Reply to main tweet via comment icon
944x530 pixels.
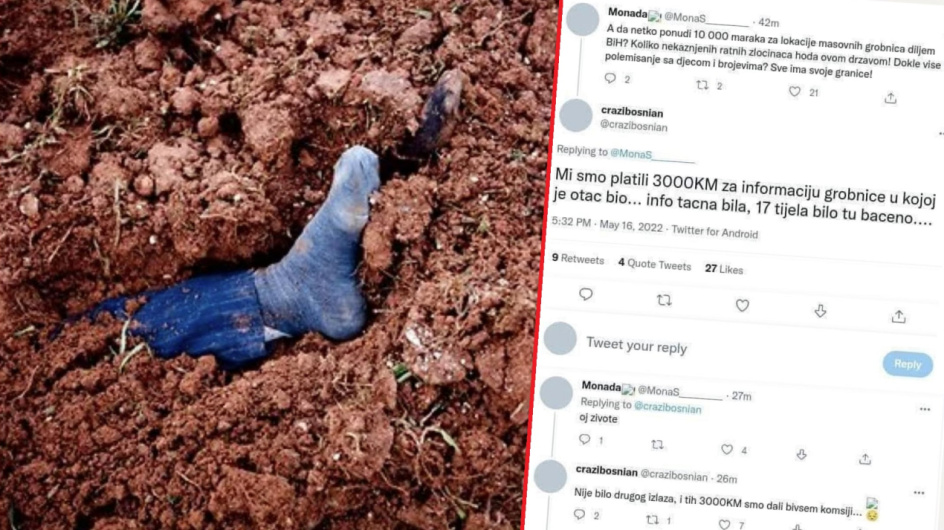click(x=586, y=295)
